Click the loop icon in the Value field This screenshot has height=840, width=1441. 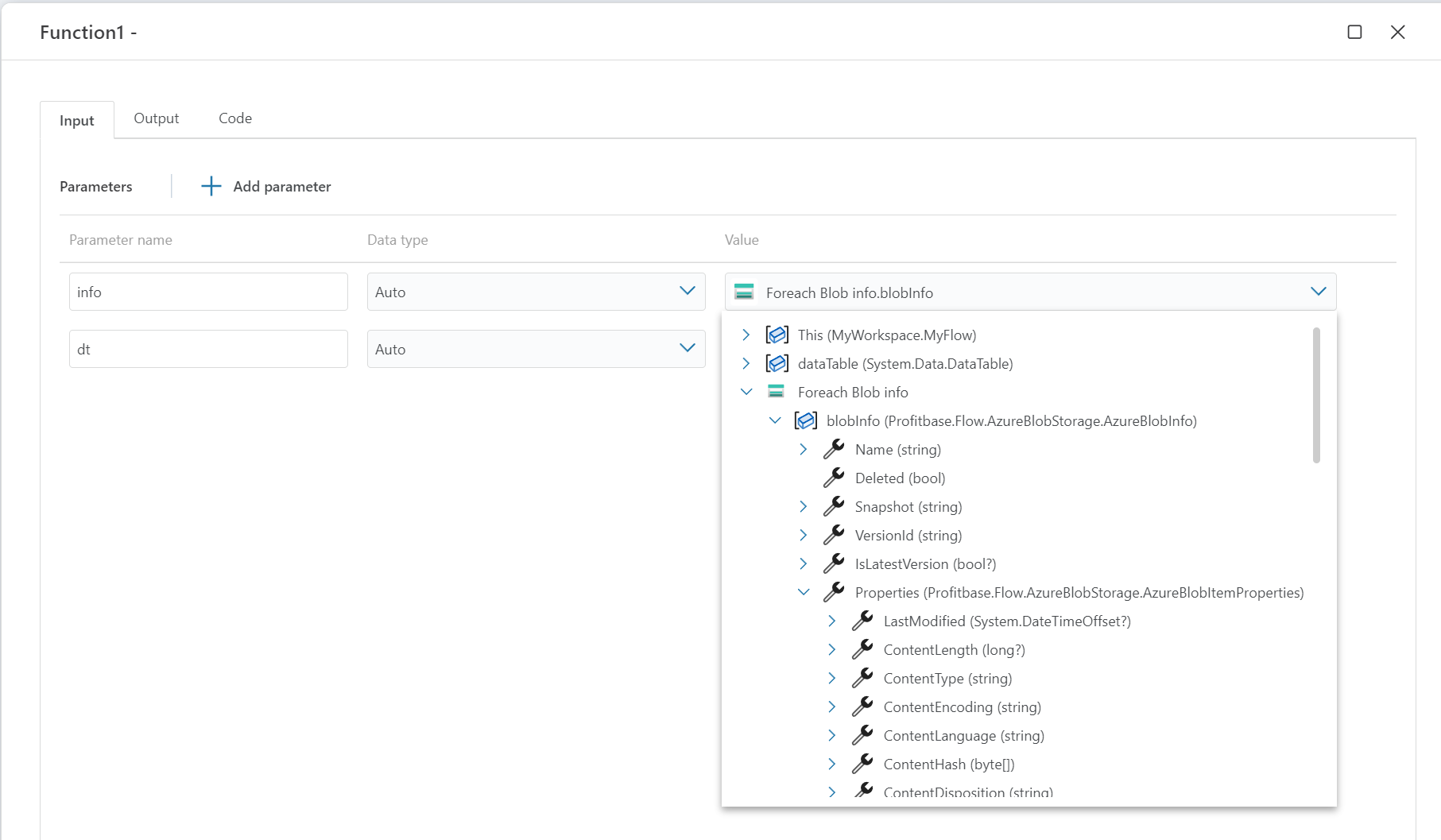click(744, 292)
